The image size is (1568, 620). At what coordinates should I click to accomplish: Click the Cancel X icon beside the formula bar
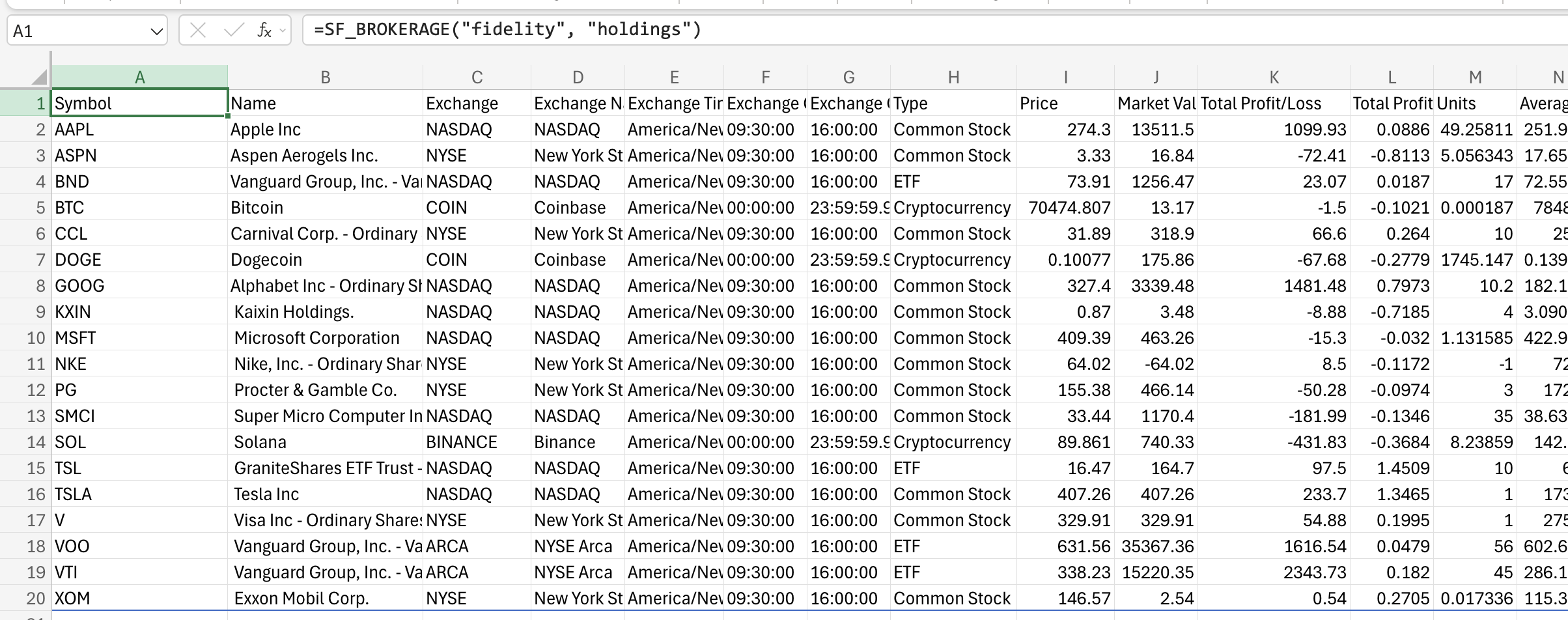point(199,29)
